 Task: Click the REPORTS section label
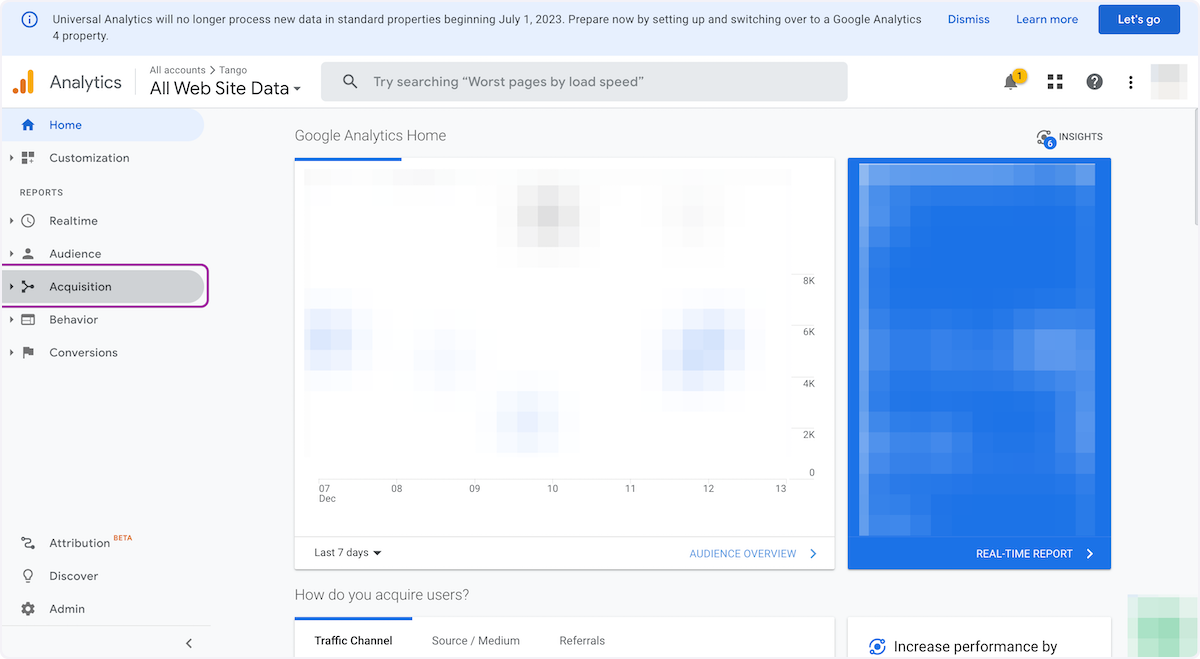[41, 192]
